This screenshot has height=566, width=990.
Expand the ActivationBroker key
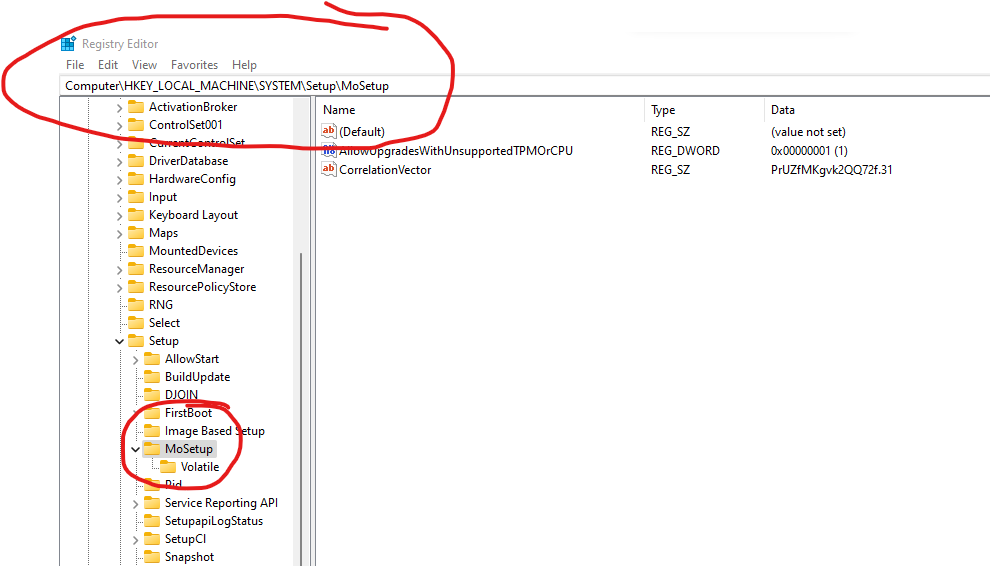pos(119,108)
